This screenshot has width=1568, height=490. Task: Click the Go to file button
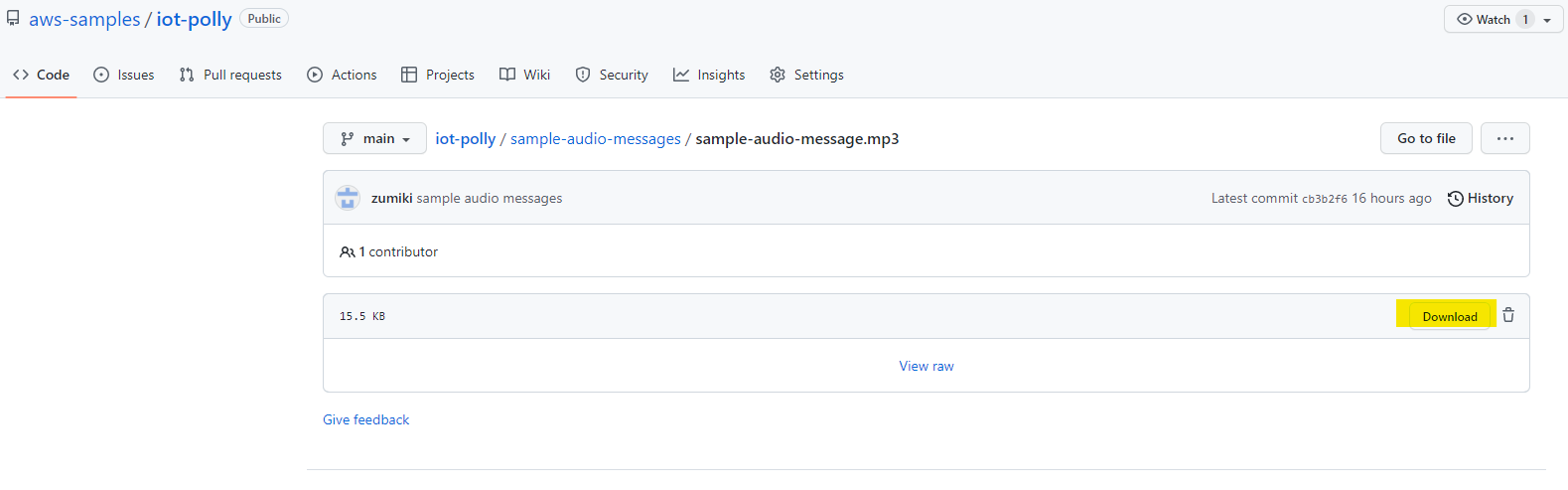coord(1426,138)
